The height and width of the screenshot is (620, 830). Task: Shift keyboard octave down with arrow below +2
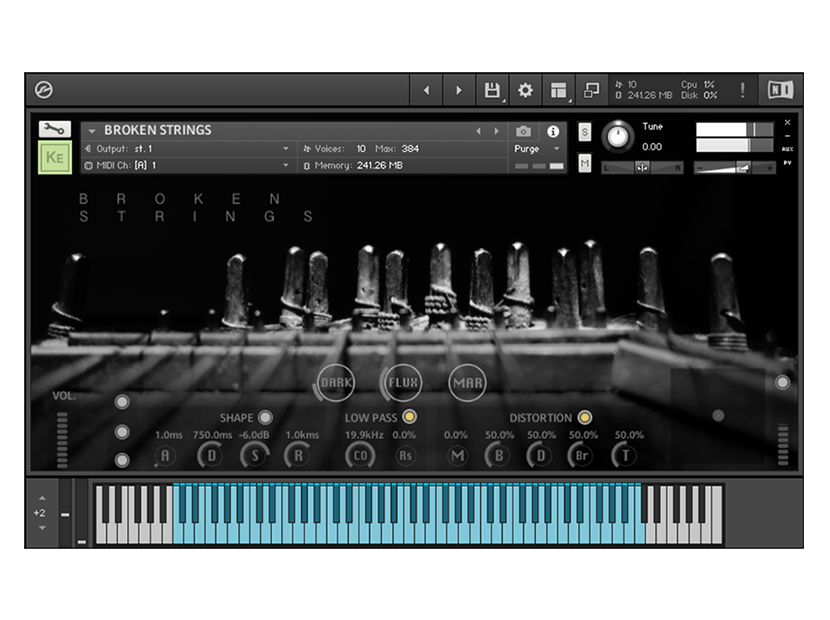coord(42,528)
